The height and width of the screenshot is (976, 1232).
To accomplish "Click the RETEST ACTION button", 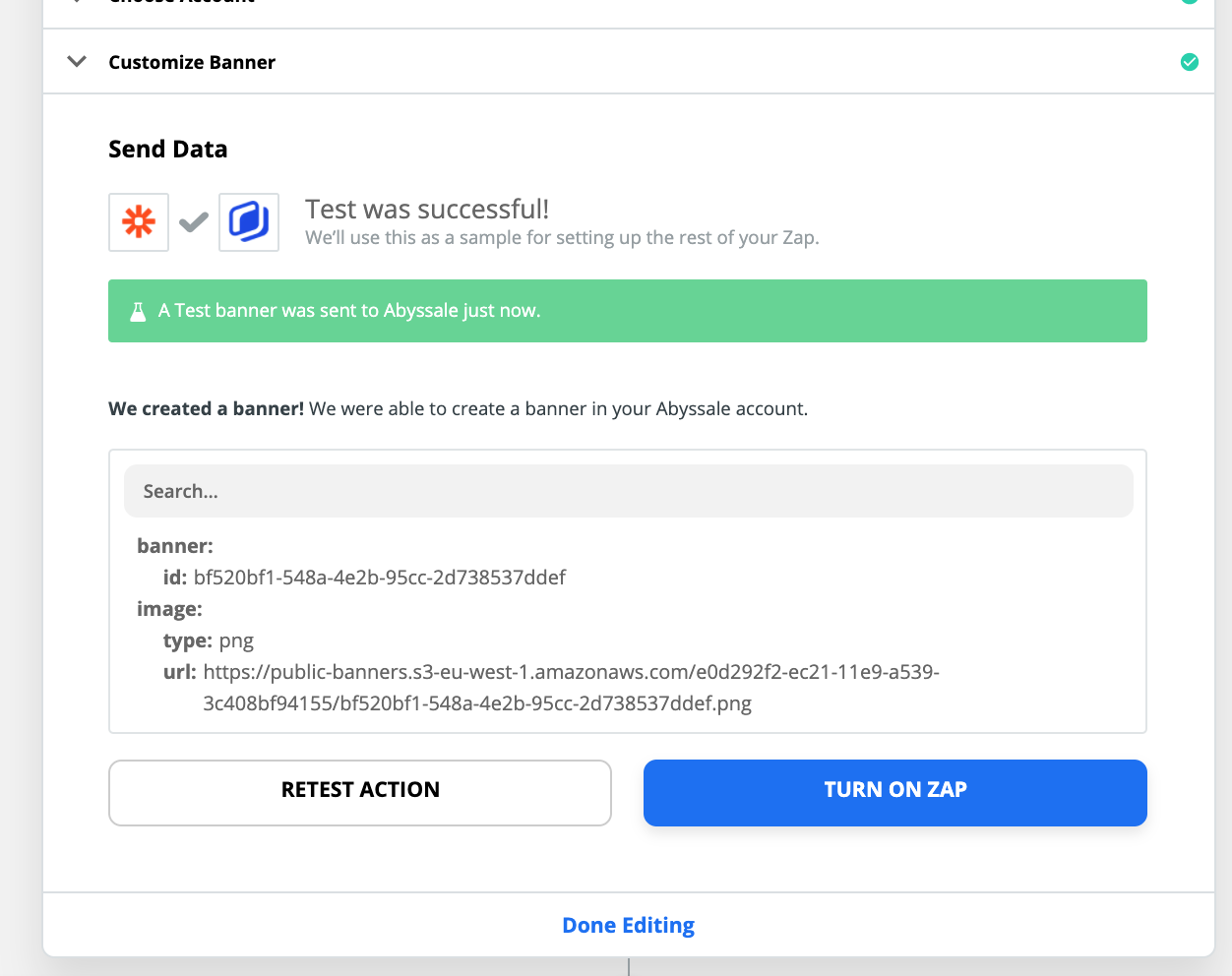I will pyautogui.click(x=360, y=792).
